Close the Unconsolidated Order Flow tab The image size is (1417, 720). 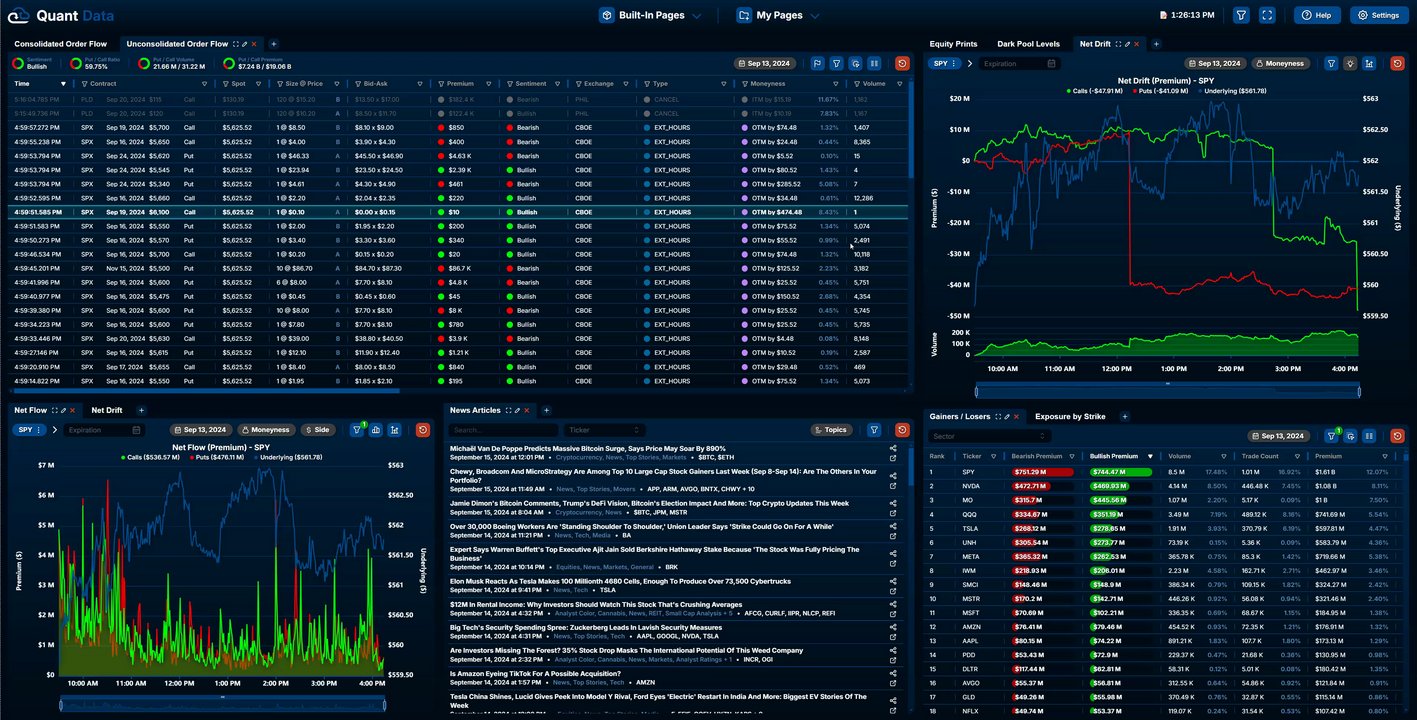click(x=254, y=44)
